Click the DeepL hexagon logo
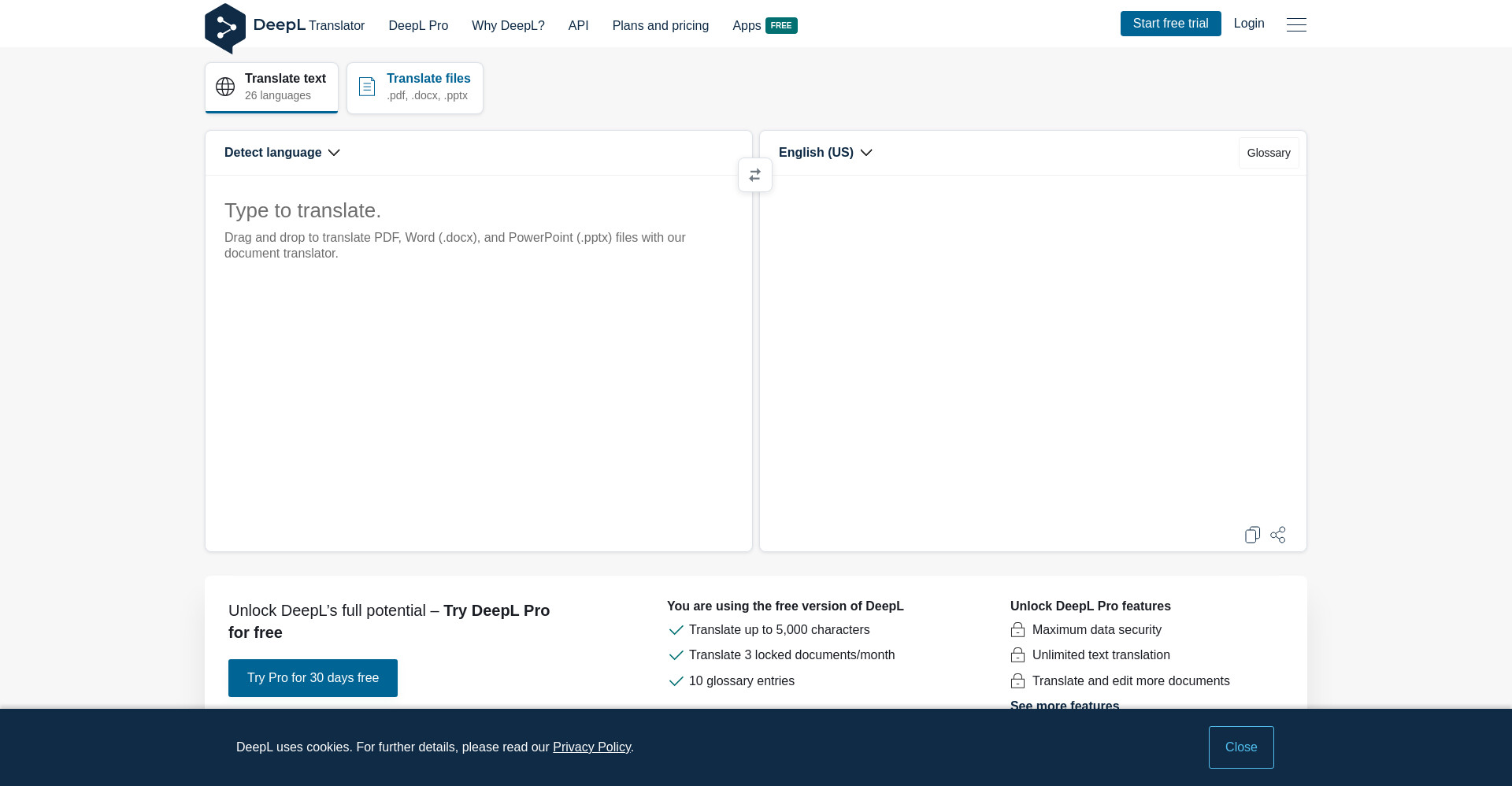The width and height of the screenshot is (1512, 786). [x=225, y=28]
